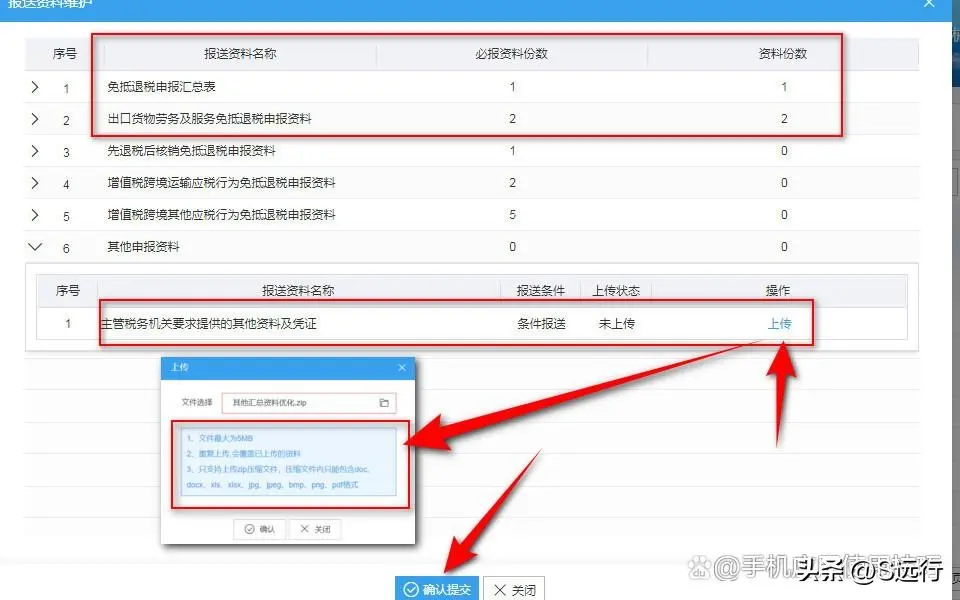This screenshot has height=600, width=960.
Task: Click the 必报资料份数 column header
Action: click(x=511, y=54)
